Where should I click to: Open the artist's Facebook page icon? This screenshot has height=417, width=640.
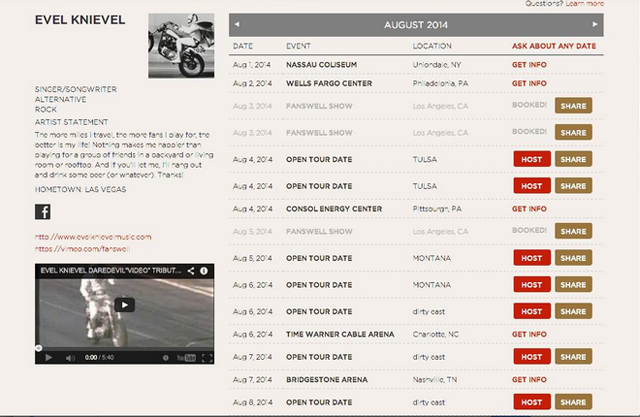tap(43, 212)
